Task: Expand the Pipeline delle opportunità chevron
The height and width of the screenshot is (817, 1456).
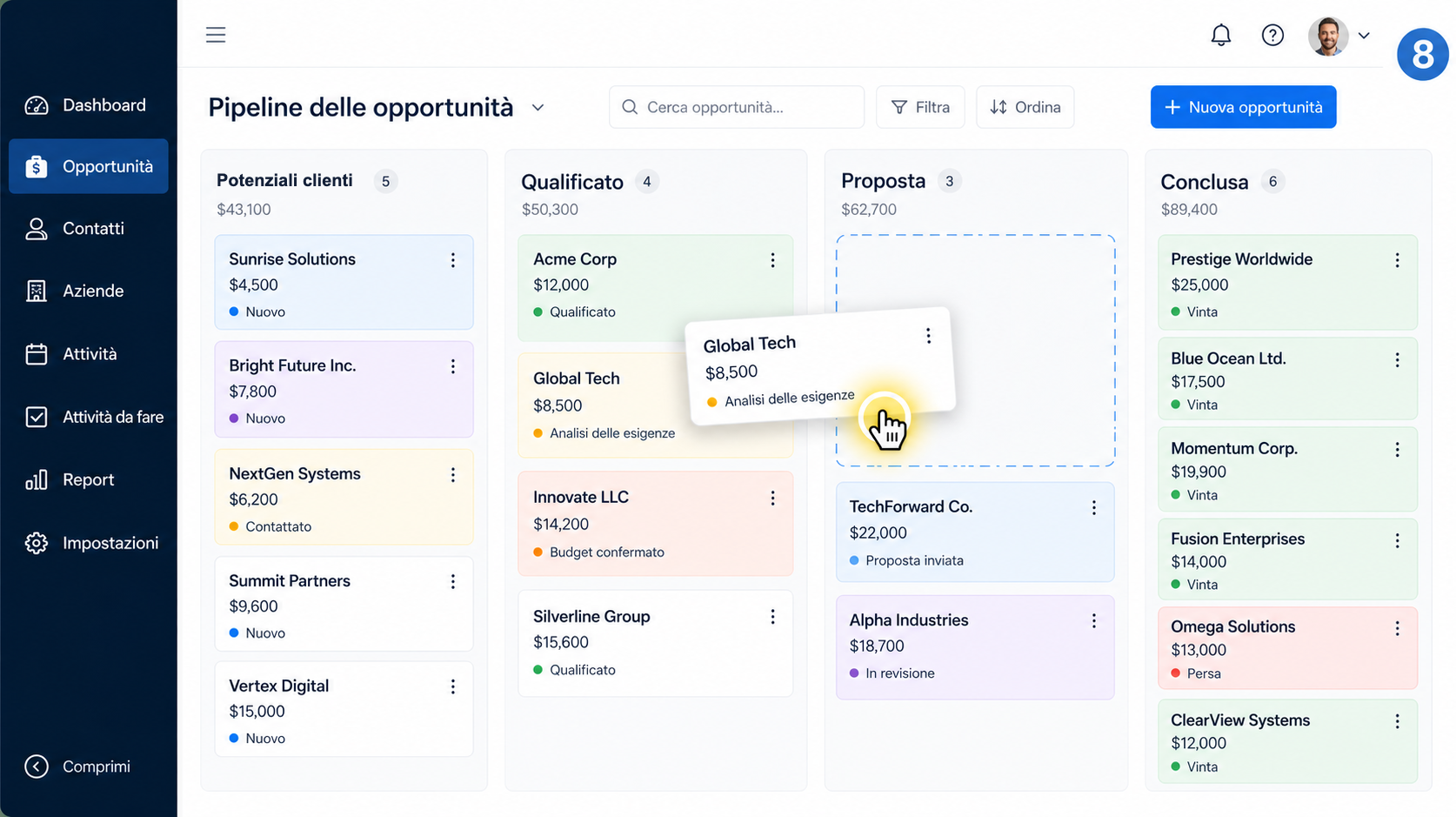Action: (538, 108)
